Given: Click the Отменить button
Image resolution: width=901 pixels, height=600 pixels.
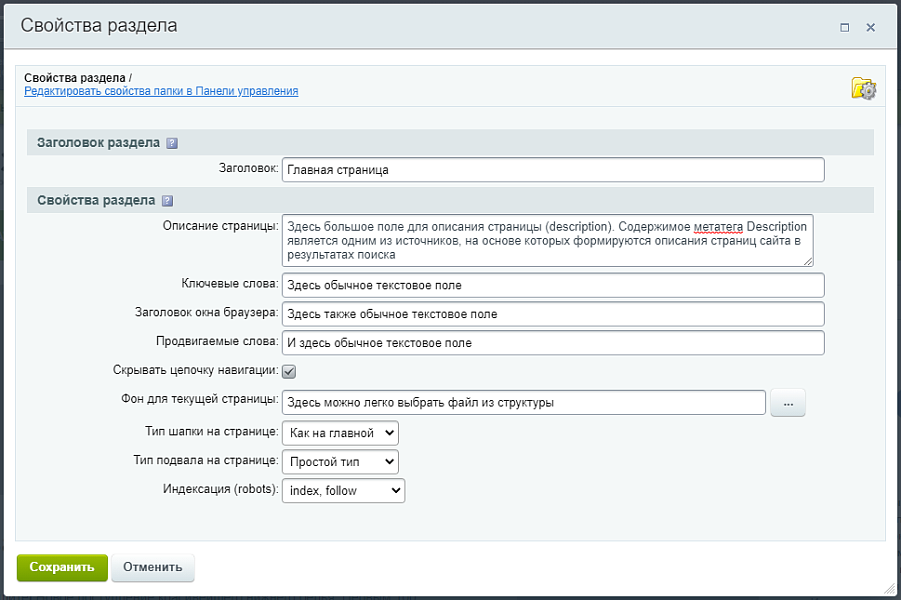Looking at the screenshot, I should (153, 567).
